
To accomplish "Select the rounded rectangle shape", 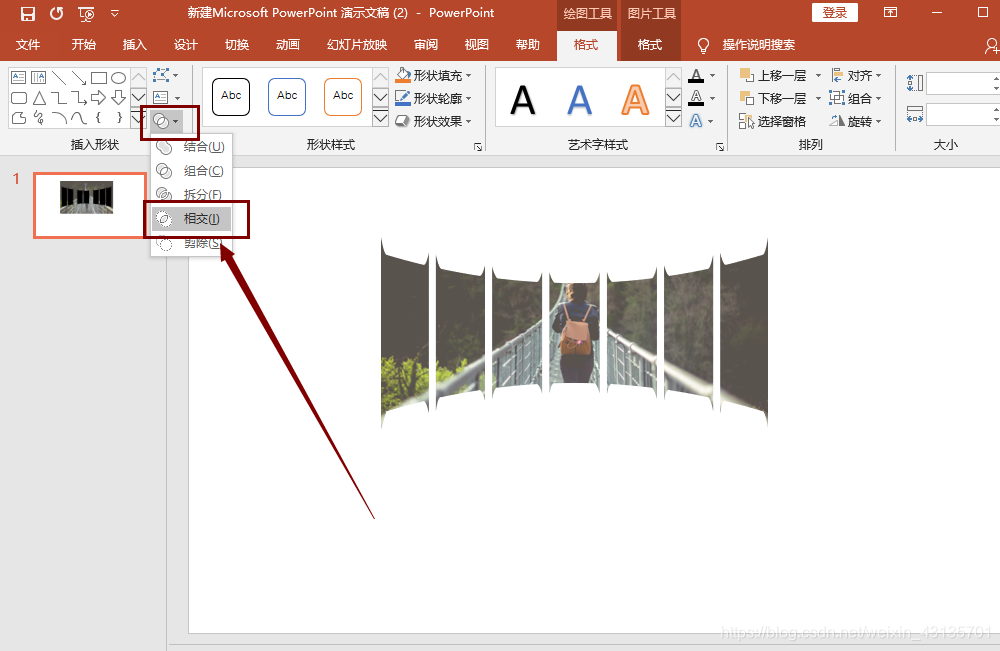I will [18, 98].
